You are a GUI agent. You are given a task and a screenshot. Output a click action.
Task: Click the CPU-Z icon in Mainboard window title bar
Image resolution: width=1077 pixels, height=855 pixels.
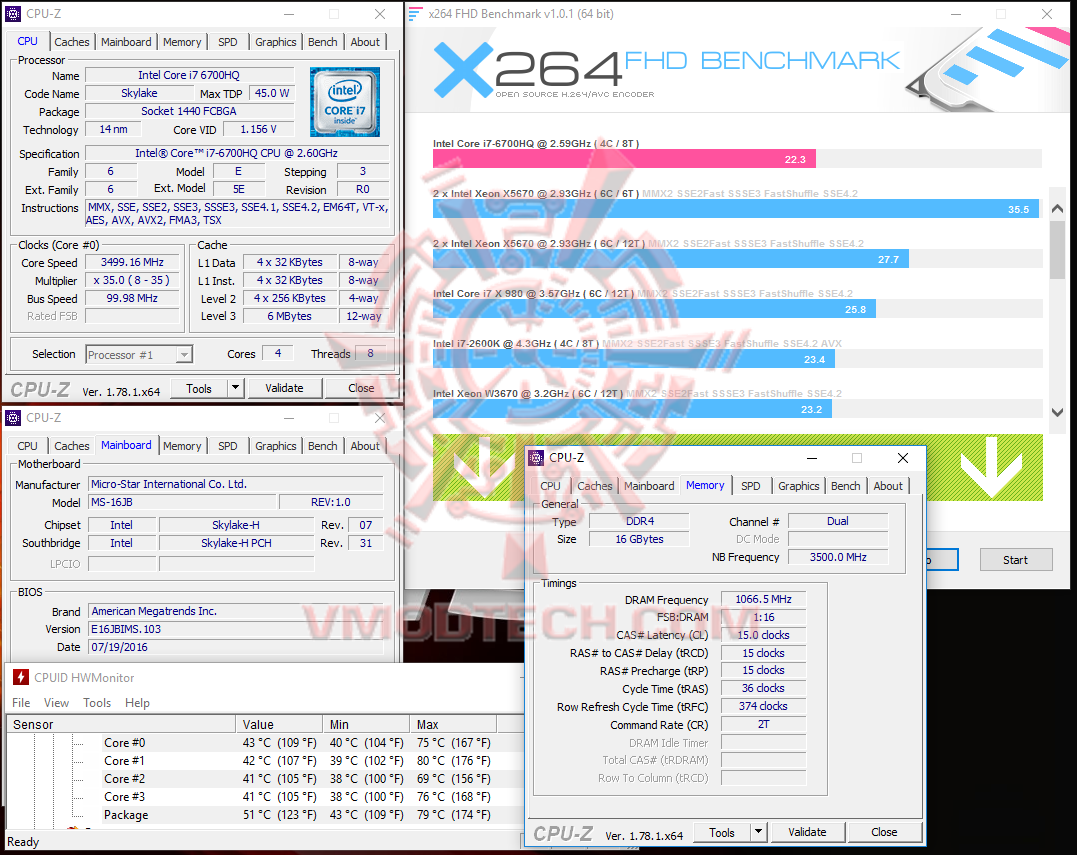(12, 418)
